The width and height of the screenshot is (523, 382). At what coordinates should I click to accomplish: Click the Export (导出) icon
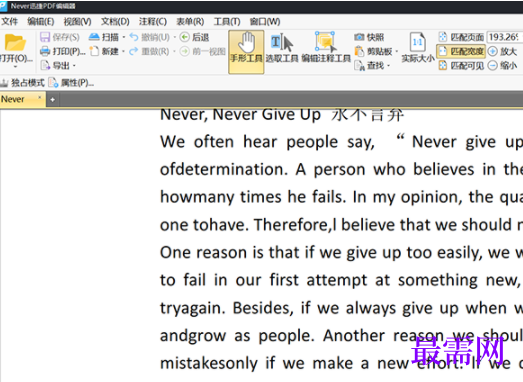tap(45, 65)
